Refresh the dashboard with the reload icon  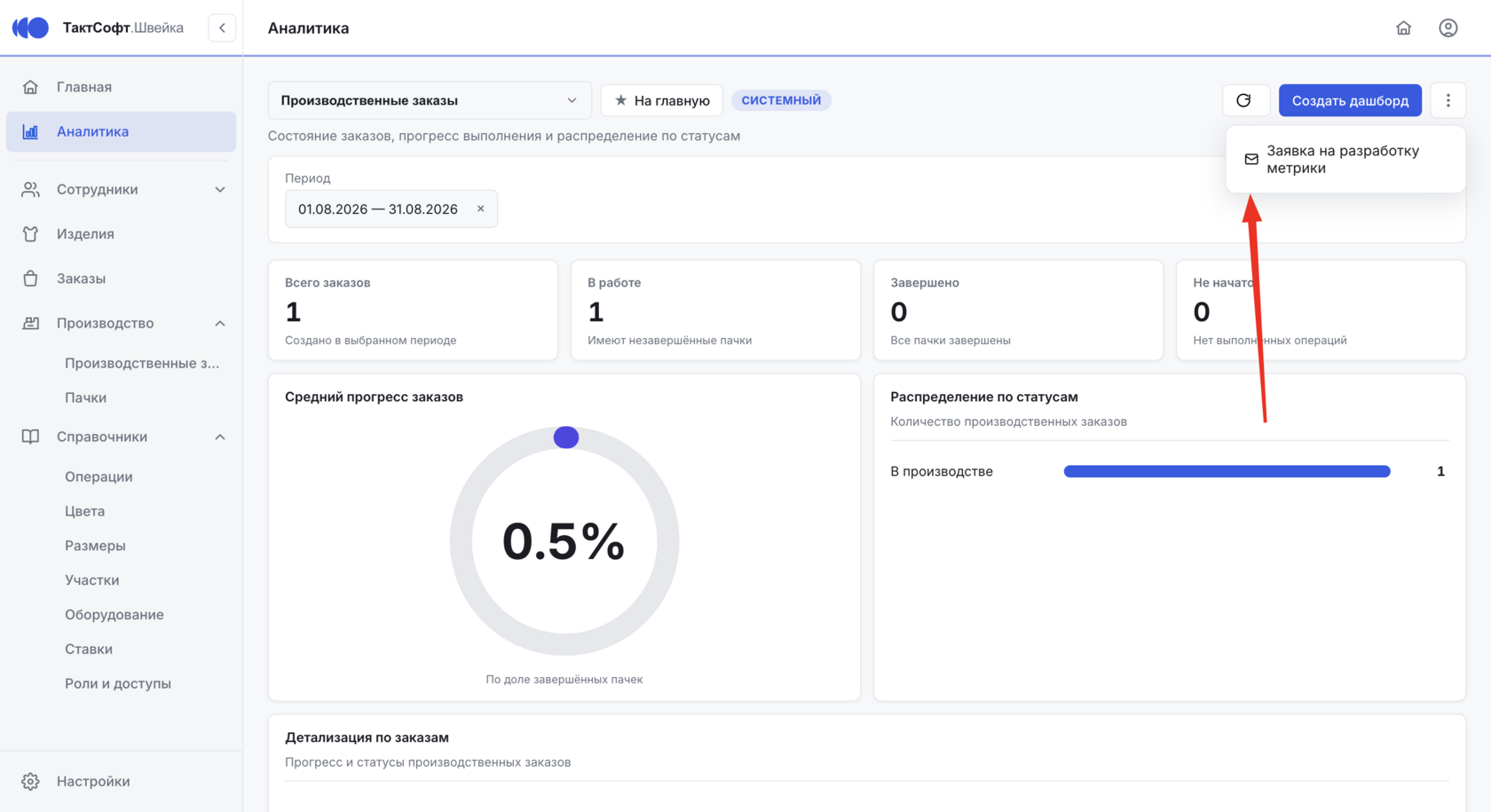(1244, 100)
